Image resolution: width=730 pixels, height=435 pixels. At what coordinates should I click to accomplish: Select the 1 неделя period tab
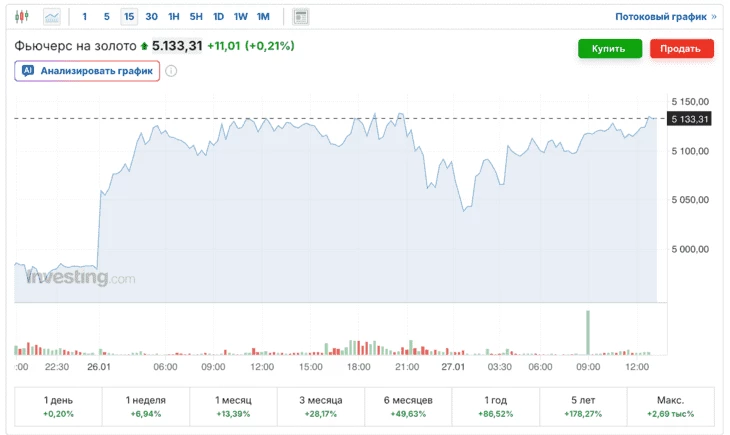point(146,406)
